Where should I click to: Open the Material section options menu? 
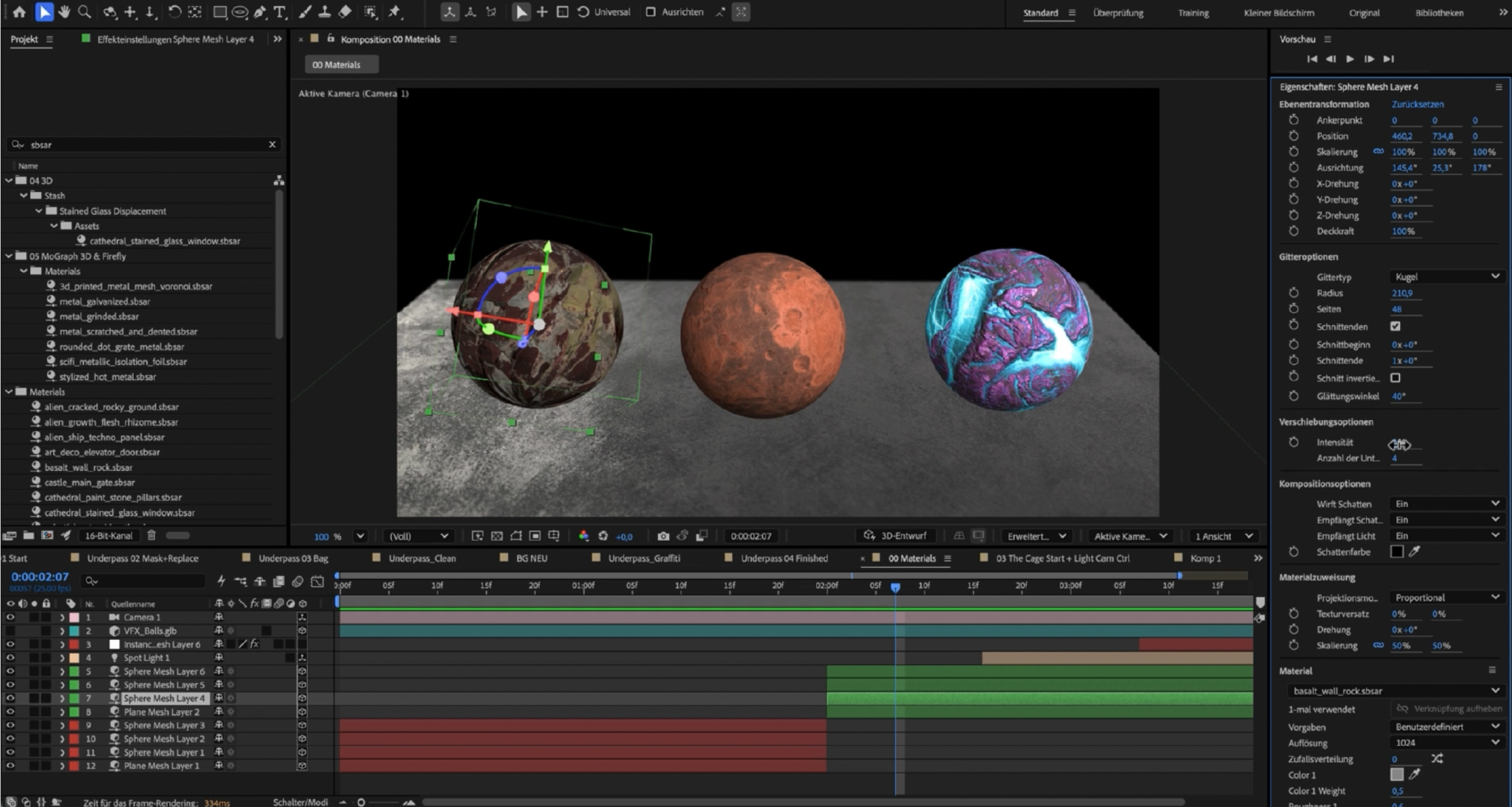[x=1492, y=670]
